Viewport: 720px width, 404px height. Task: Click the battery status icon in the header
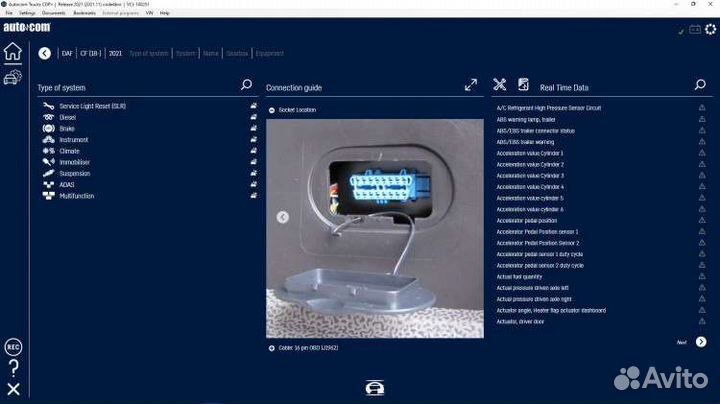point(695,29)
